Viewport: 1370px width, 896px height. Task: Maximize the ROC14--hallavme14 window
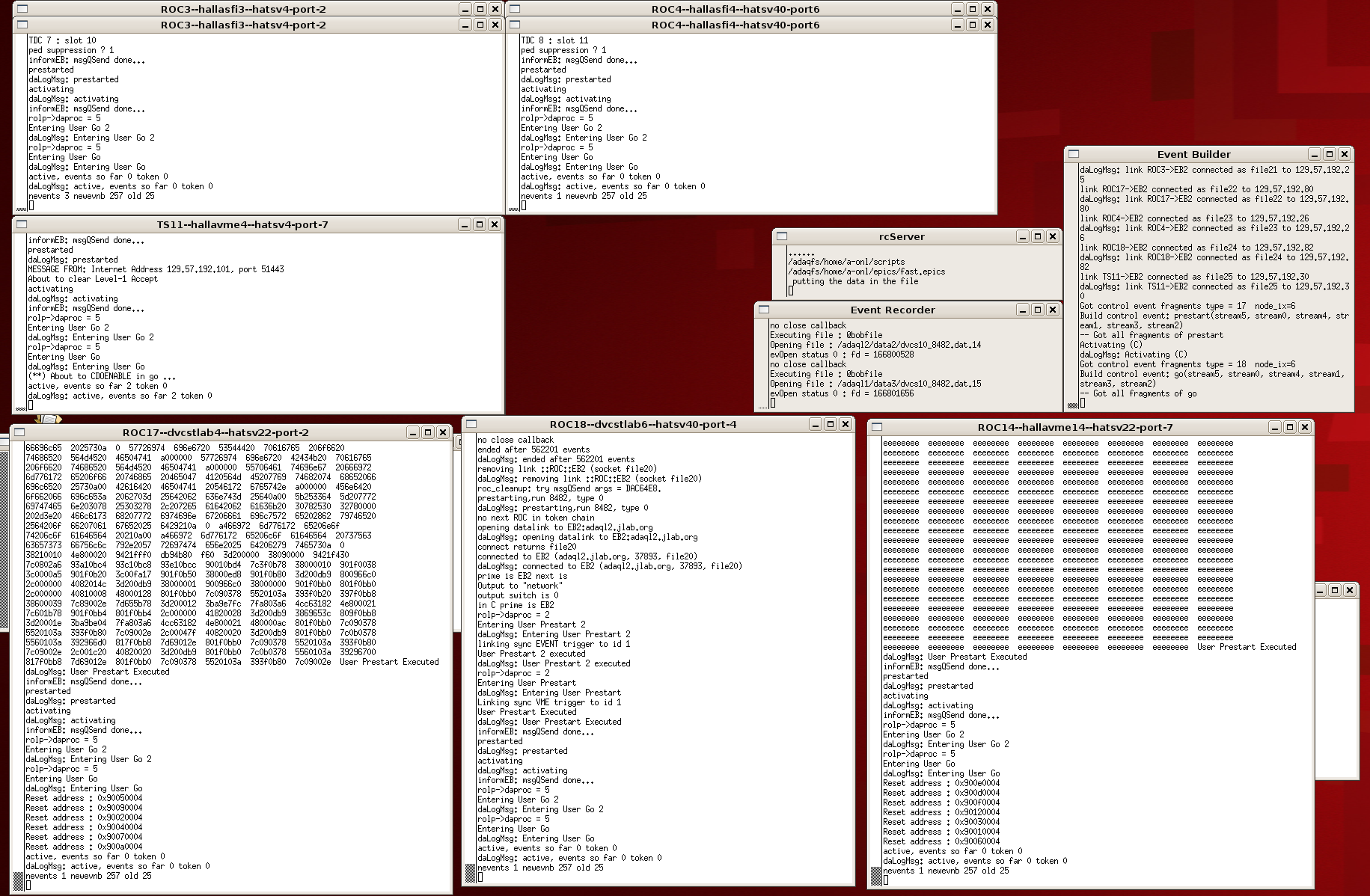point(1290,427)
